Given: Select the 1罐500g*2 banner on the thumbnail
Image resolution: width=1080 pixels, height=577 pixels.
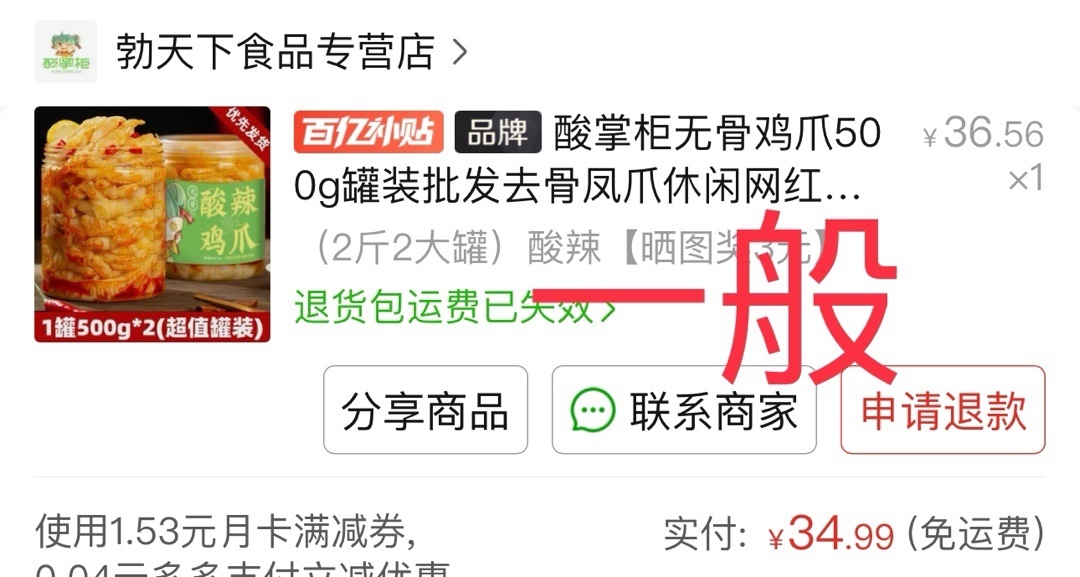Looking at the screenshot, I should (152, 327).
